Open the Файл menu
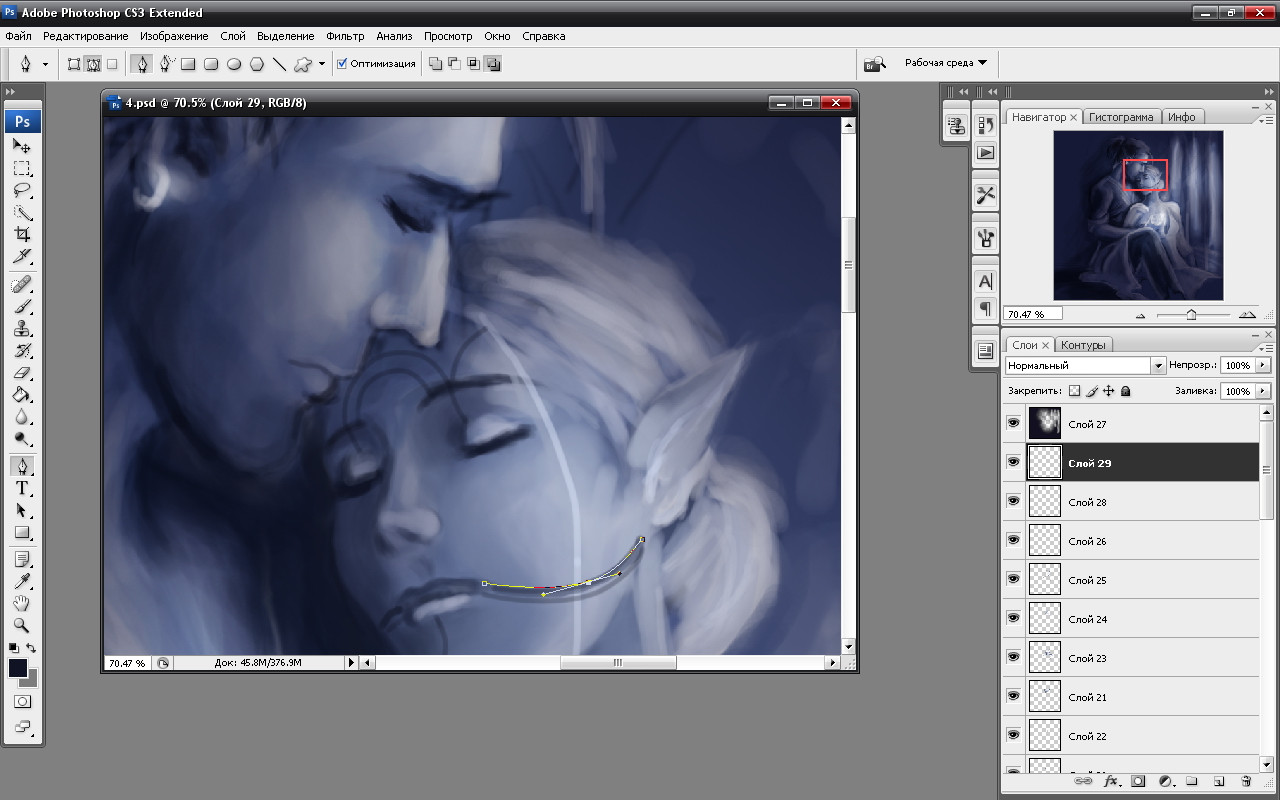1280x800 pixels. pyautogui.click(x=18, y=36)
